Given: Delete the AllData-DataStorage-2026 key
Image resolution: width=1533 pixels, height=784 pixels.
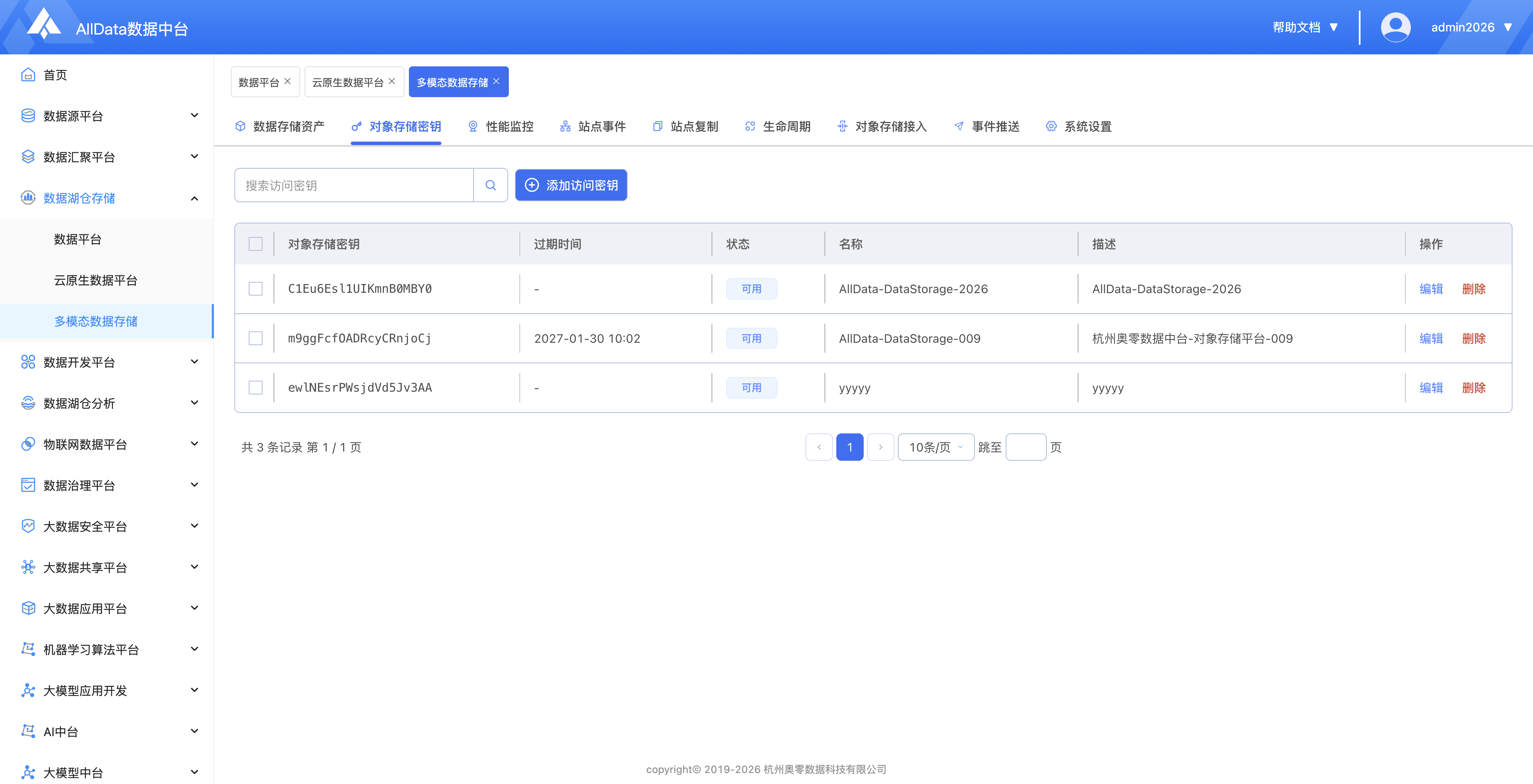Looking at the screenshot, I should pyautogui.click(x=1473, y=288).
